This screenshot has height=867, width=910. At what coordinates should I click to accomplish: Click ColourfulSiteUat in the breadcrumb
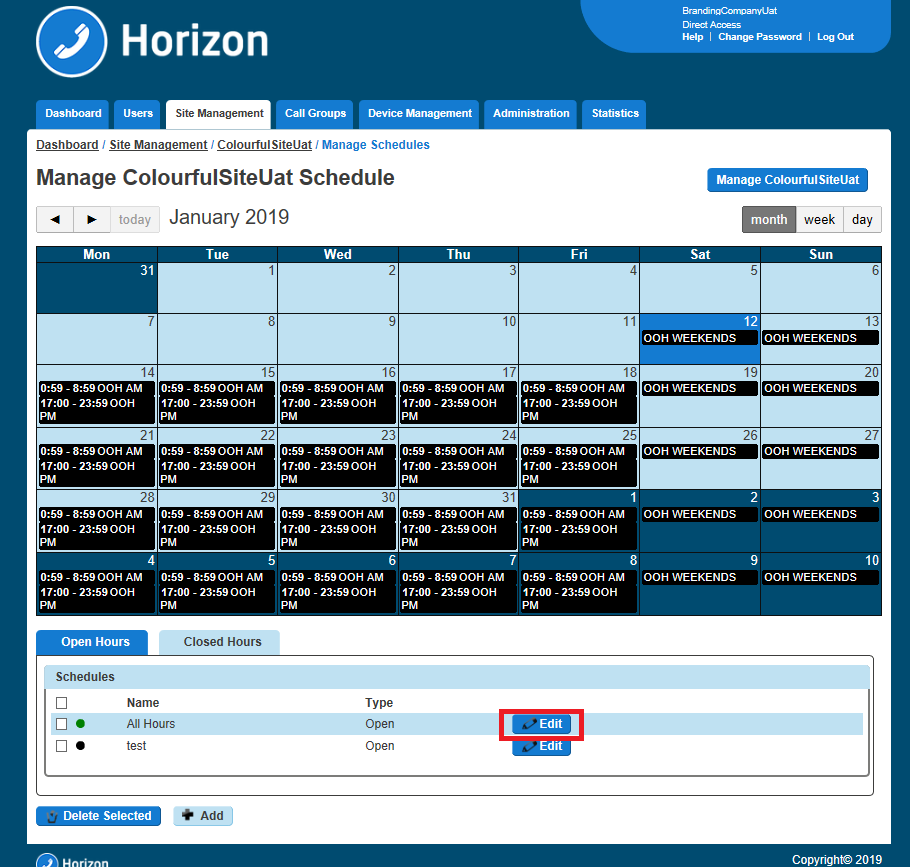click(265, 144)
